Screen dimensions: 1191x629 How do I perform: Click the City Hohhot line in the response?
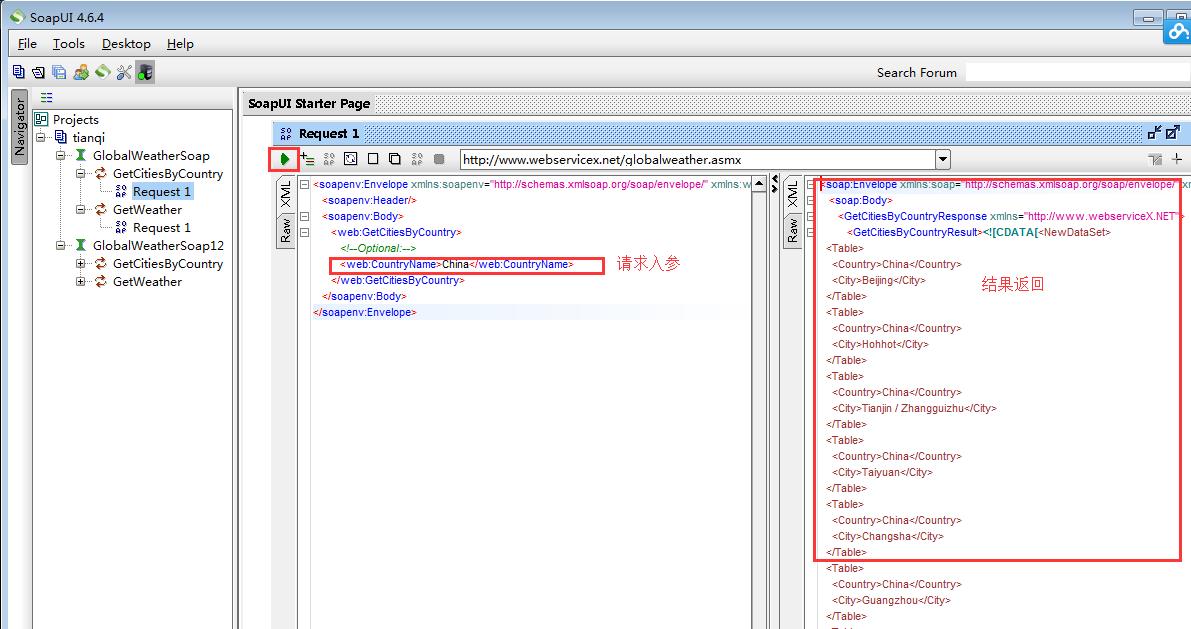point(880,344)
